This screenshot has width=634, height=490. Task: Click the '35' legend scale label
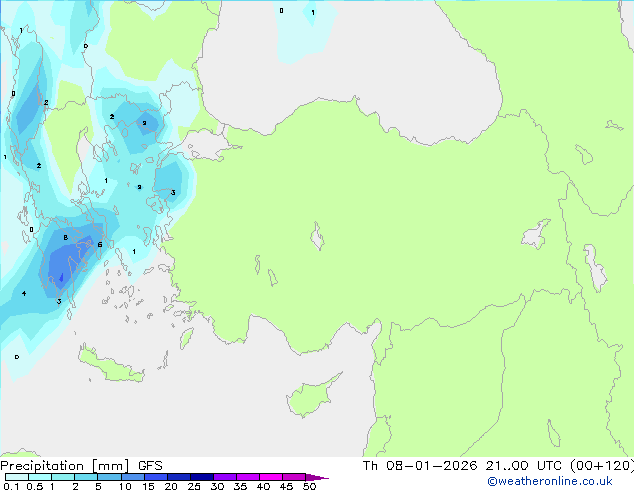240,486
